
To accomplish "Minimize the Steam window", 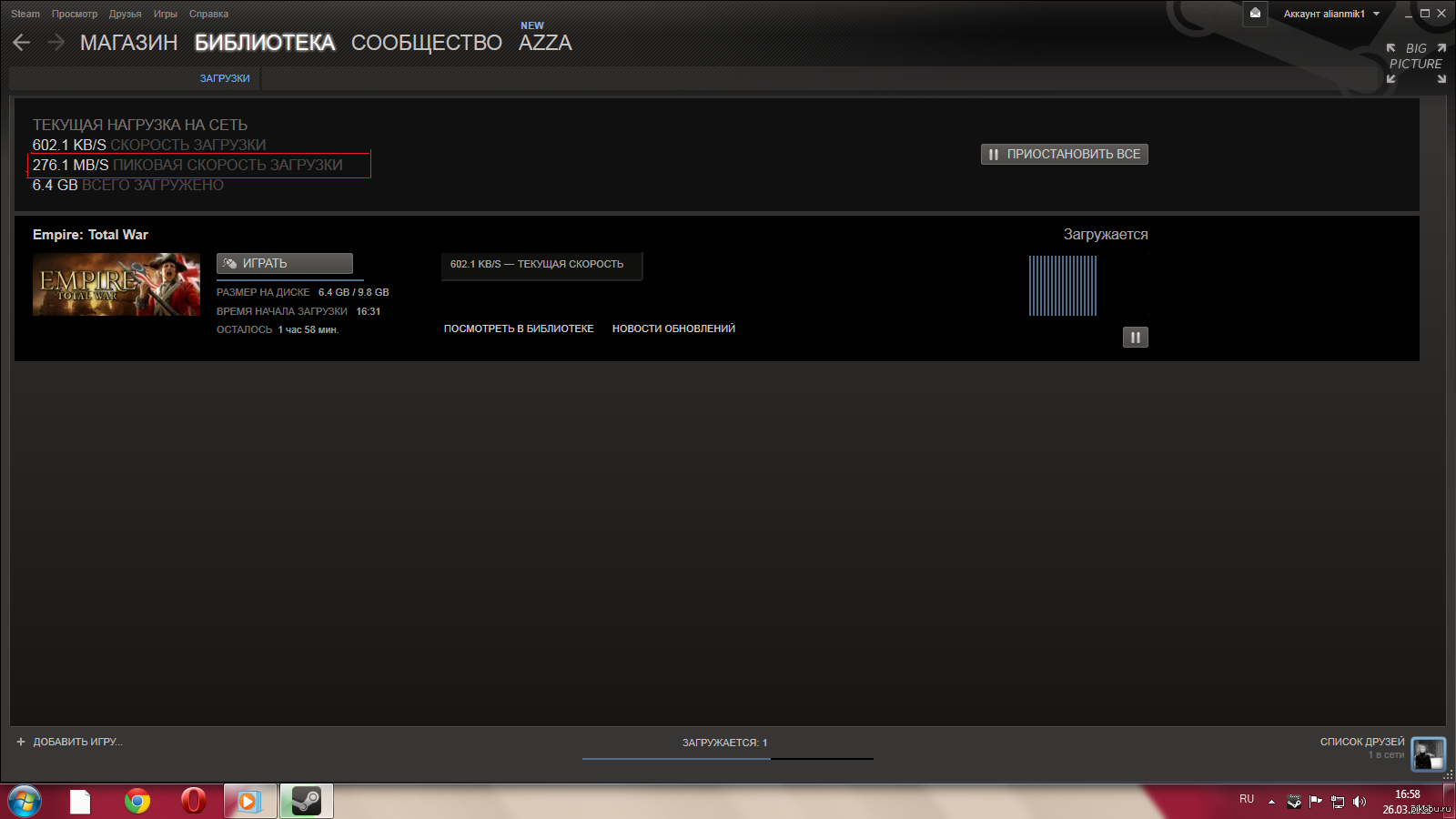I will click(x=1409, y=14).
